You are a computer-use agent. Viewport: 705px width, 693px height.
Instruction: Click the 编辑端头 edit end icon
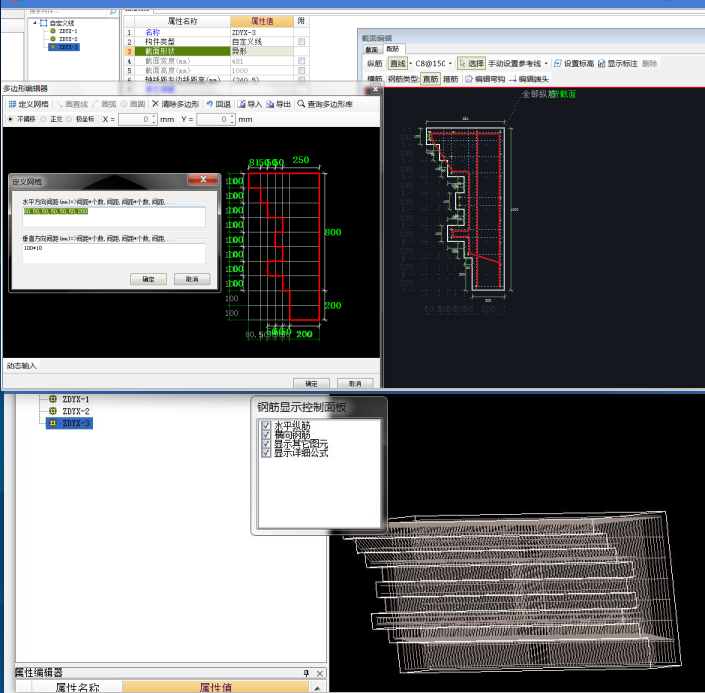pos(512,79)
